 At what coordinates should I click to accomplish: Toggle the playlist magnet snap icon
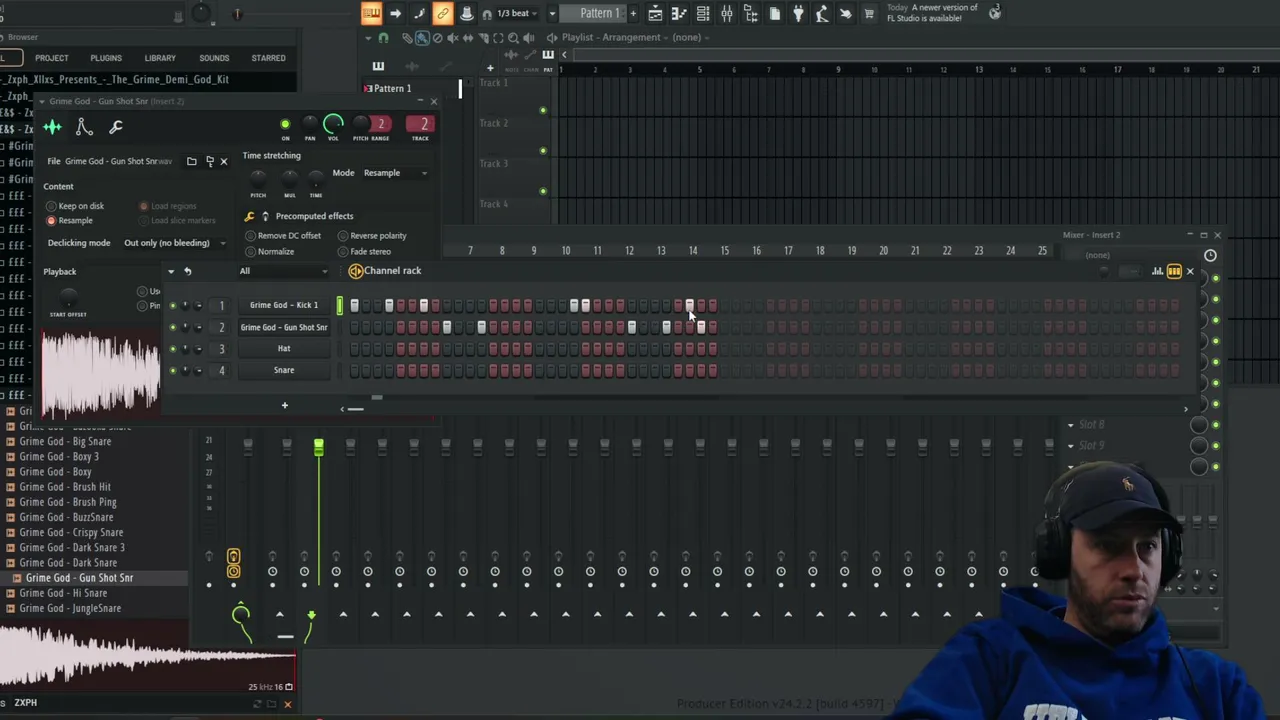tap(383, 38)
